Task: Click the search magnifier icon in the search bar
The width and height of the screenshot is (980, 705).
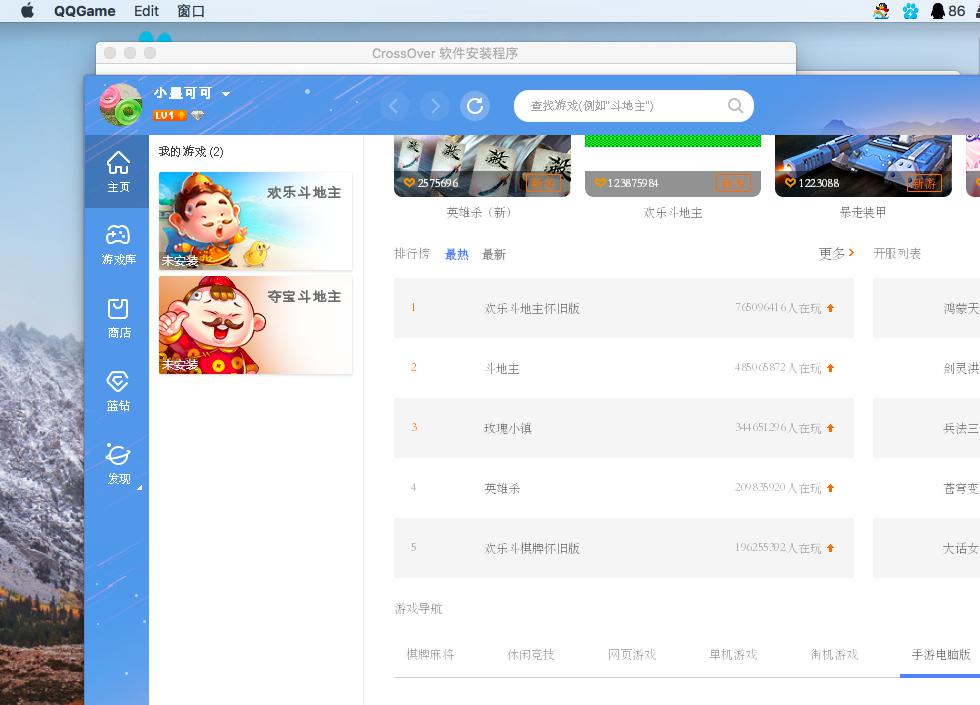Action: pos(735,105)
